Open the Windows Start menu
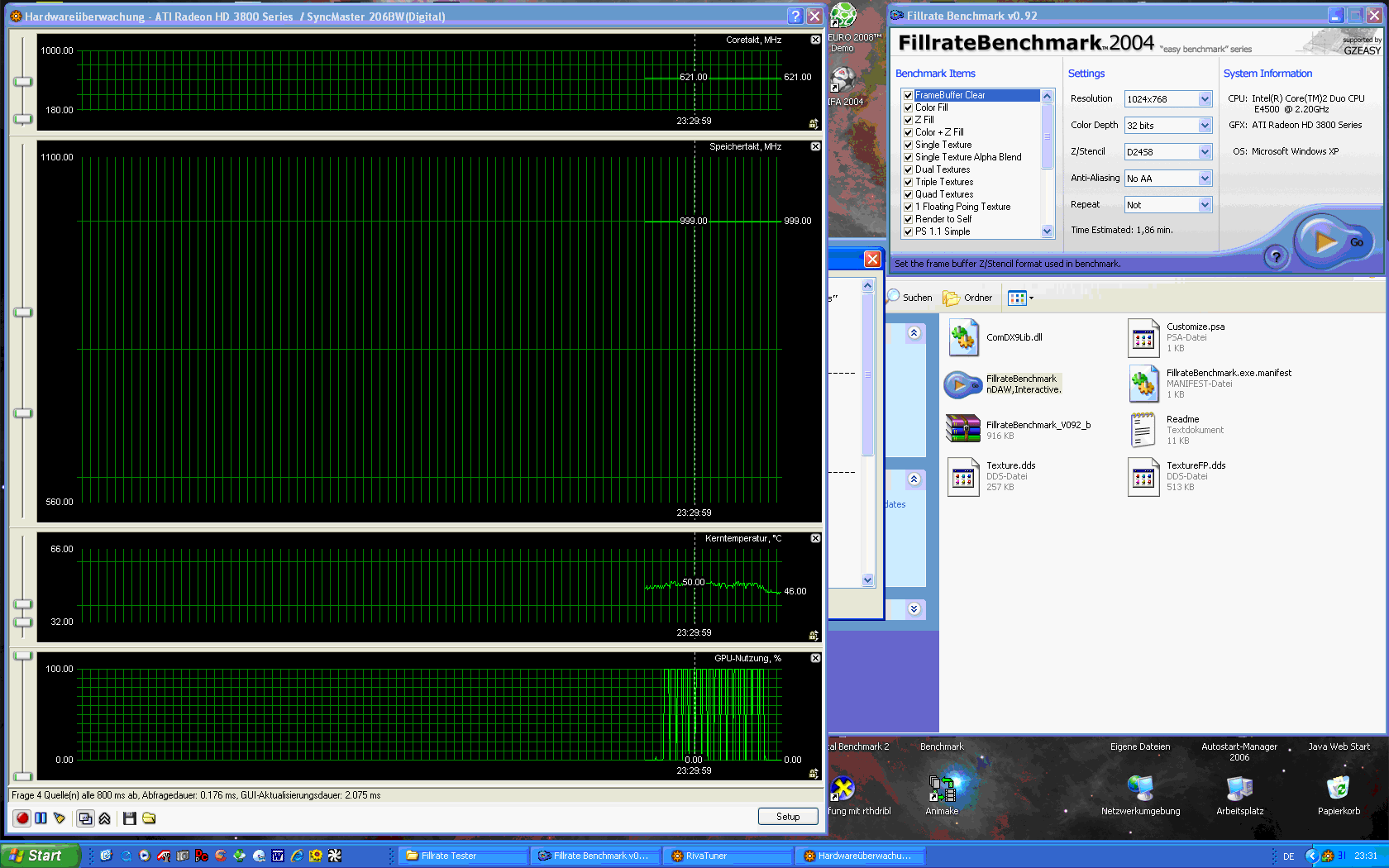Screen dimensions: 1389x868 tap(40, 856)
